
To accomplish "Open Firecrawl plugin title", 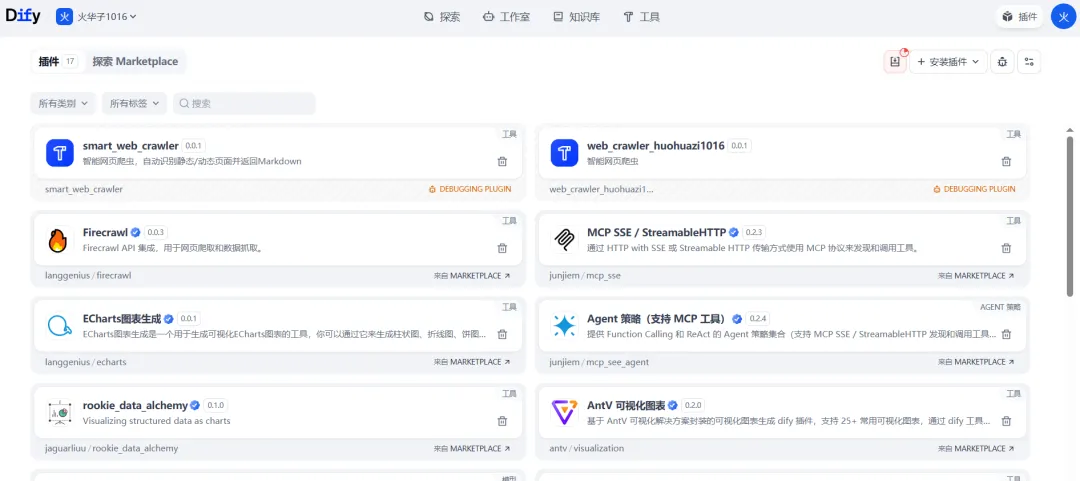I will 105,232.
